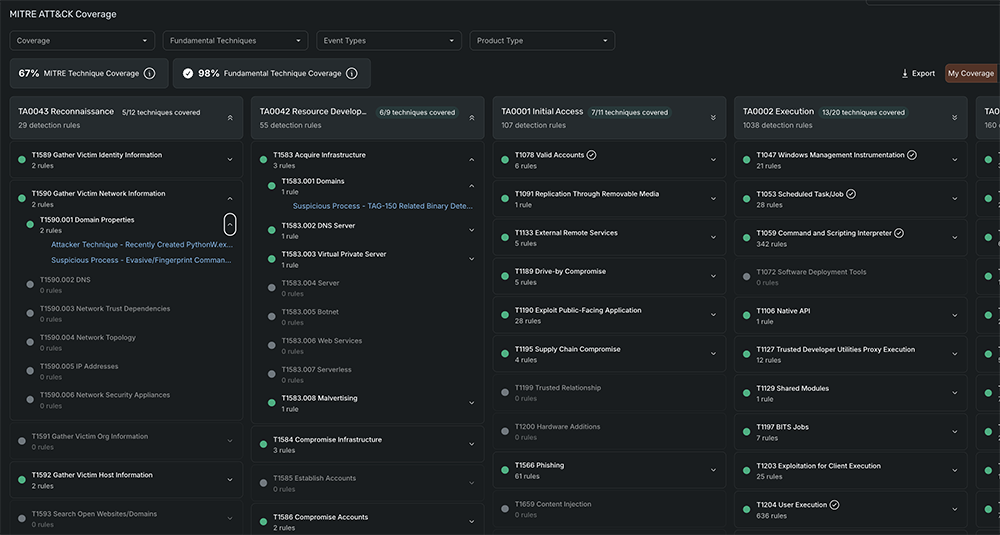The image size is (1000, 535).
Task: Click verified badge beside T1047 Windows Management Instrumentation
Action: (x=912, y=155)
